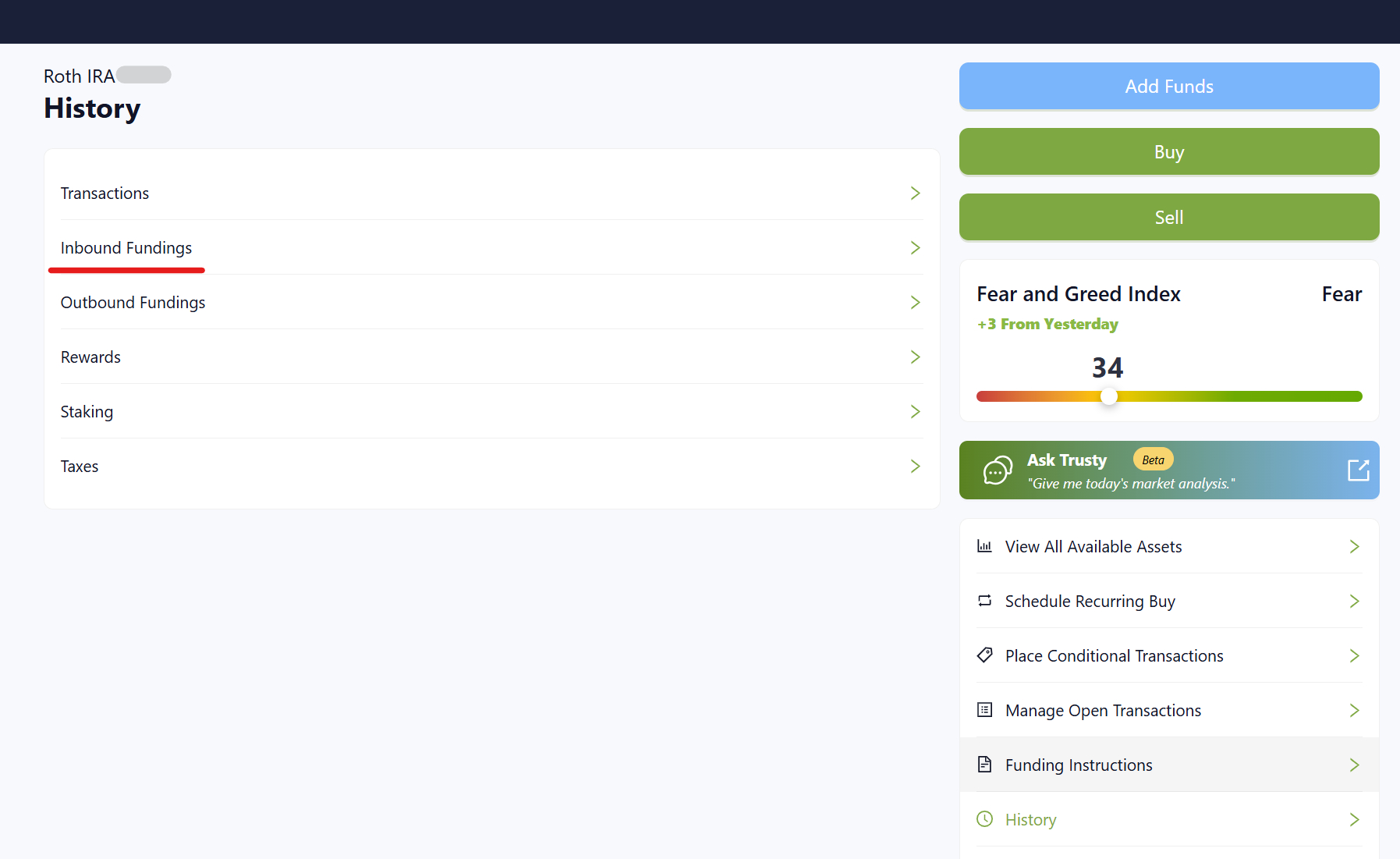Click the Fear and Greed slider handle
Viewport: 1400px width, 859px height.
coord(1108,396)
